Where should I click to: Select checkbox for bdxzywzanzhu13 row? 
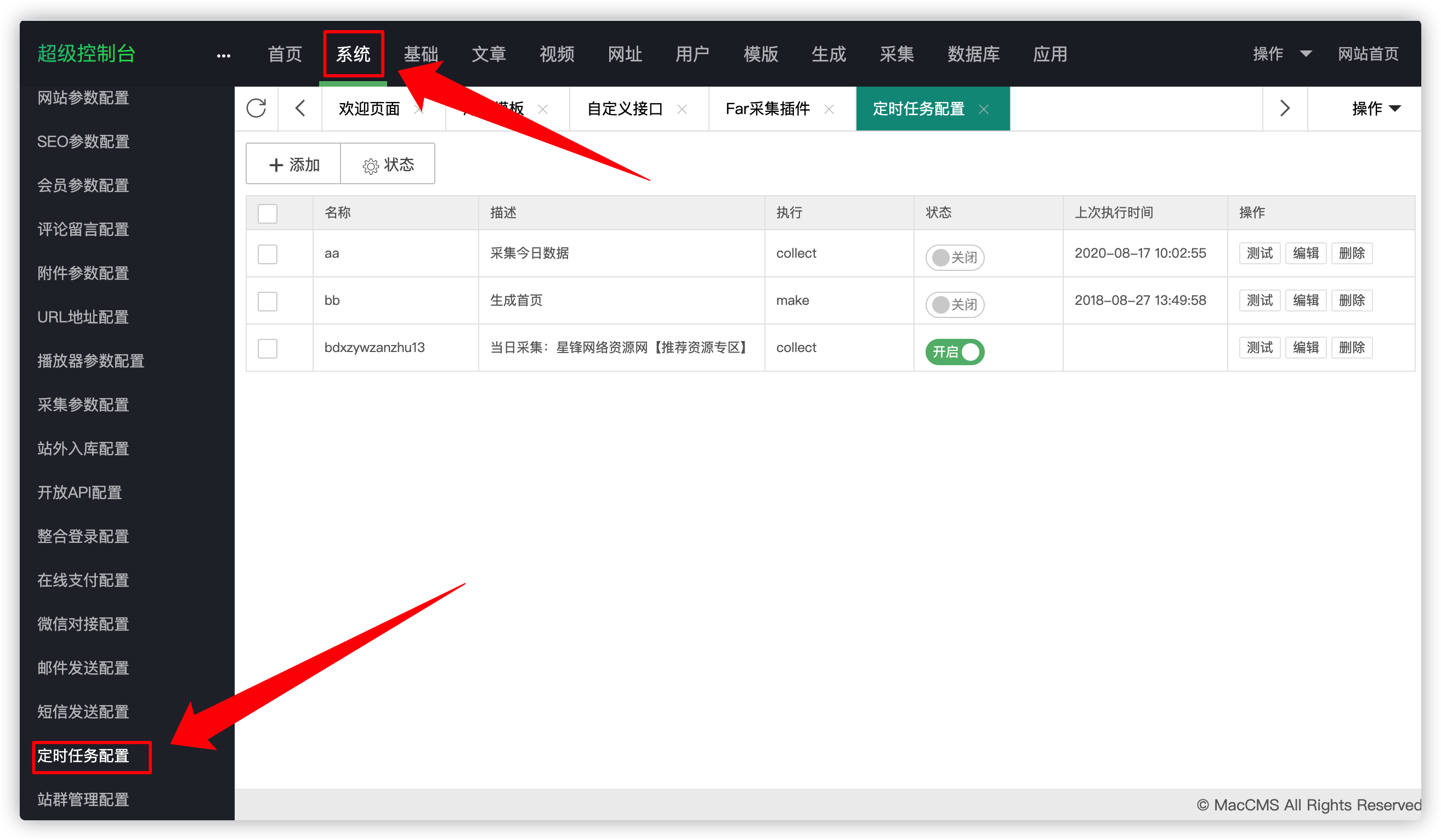click(x=267, y=348)
